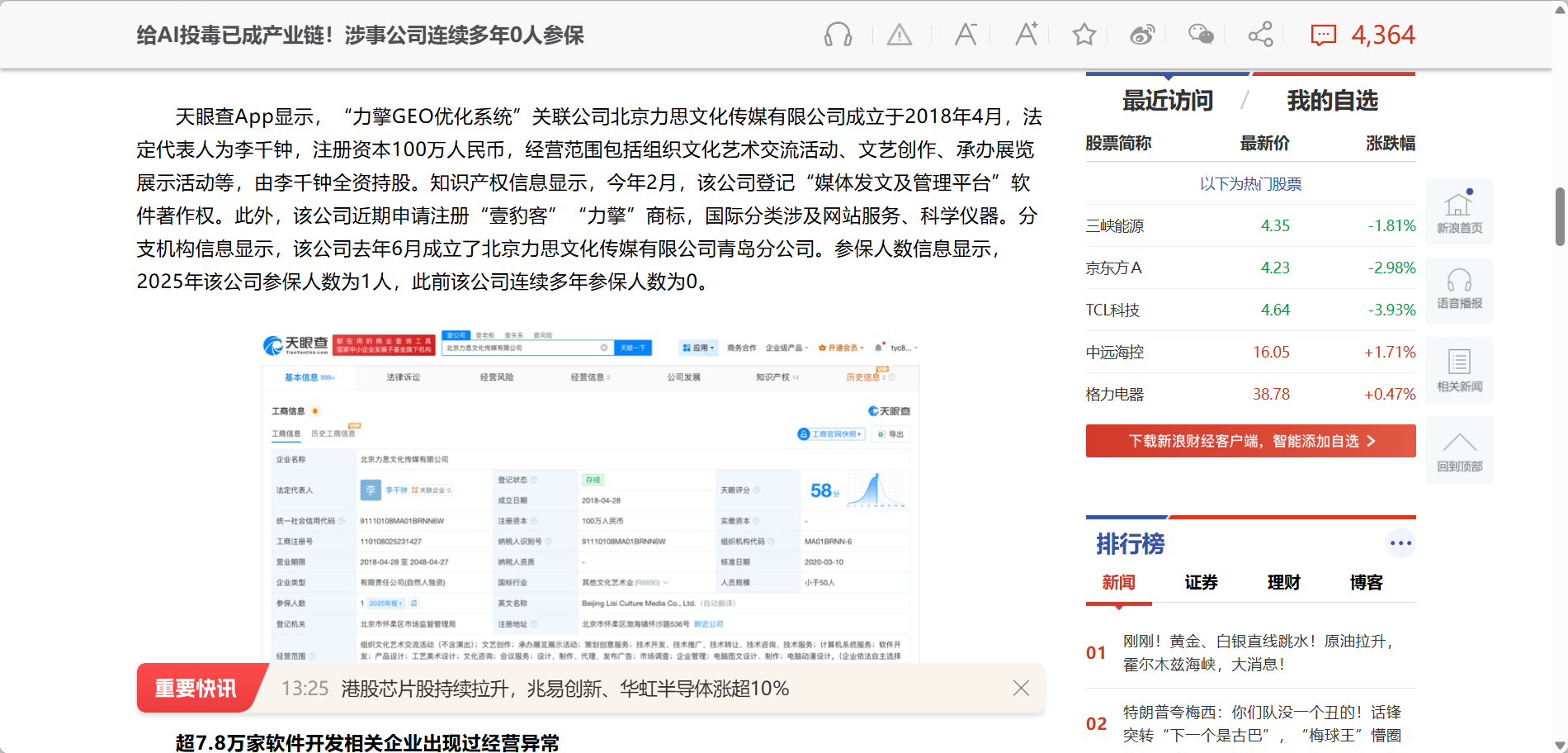Decrease font size with the A- icon
The image size is (1568, 753).
[x=965, y=35]
